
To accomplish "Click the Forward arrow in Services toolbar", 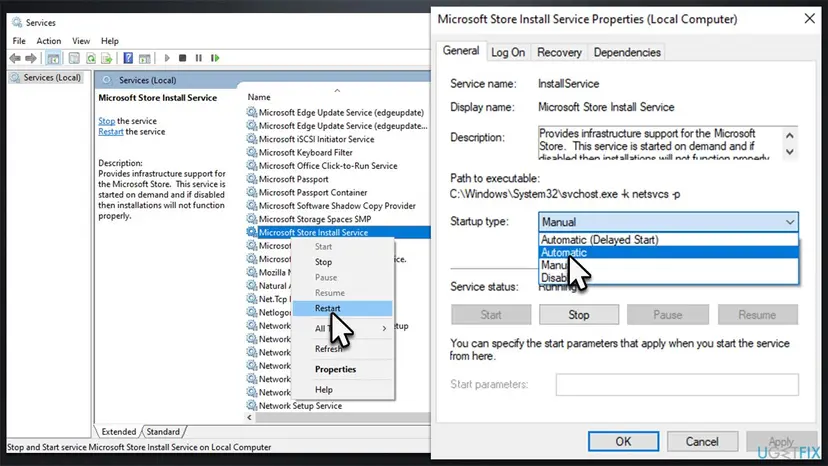I will click(31, 58).
